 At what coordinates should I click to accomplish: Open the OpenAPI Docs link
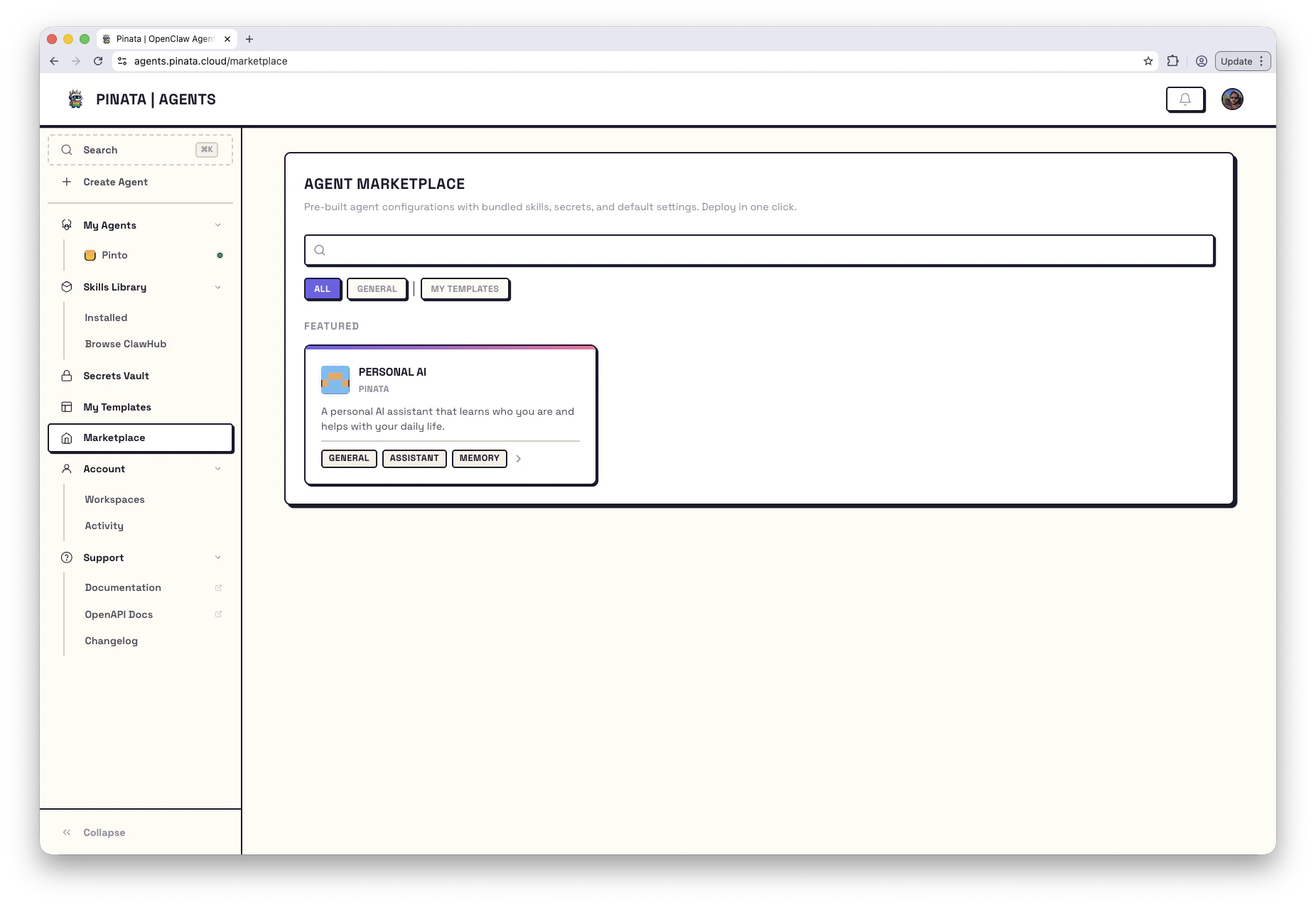(119, 614)
